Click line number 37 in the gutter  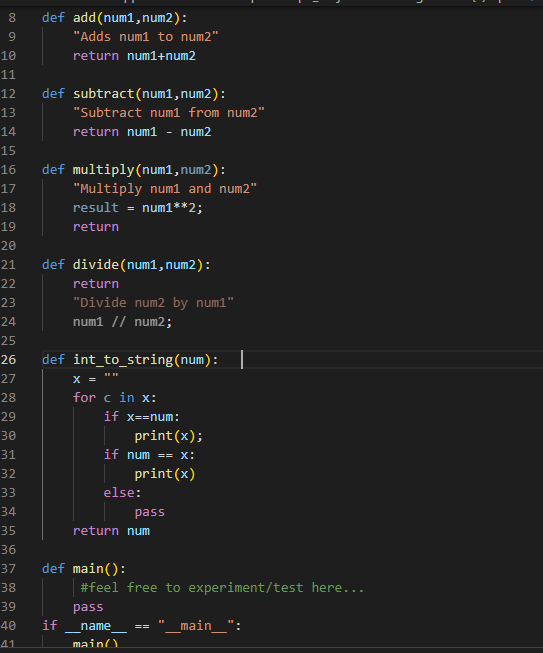pos(8,569)
